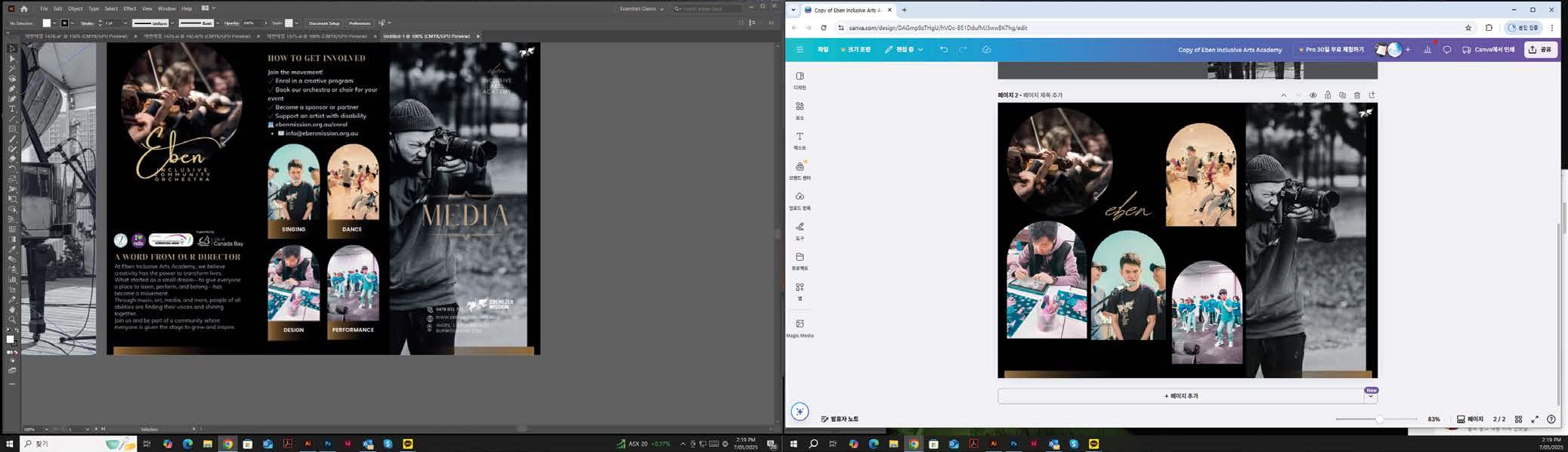Viewport: 1568px width, 452px height.
Task: Open the Canva help question mark
Action: click(x=1551, y=419)
